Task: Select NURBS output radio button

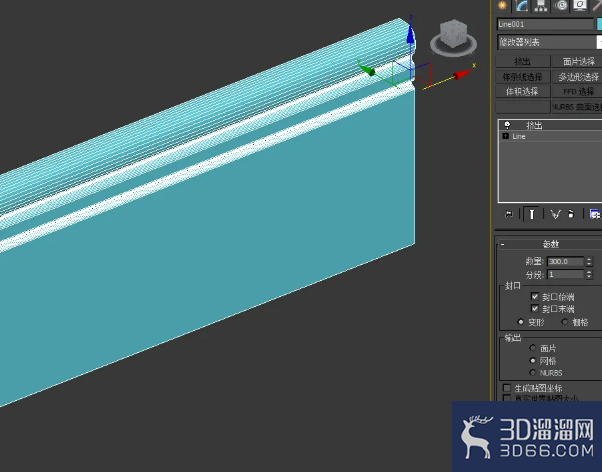Action: pyautogui.click(x=532, y=372)
